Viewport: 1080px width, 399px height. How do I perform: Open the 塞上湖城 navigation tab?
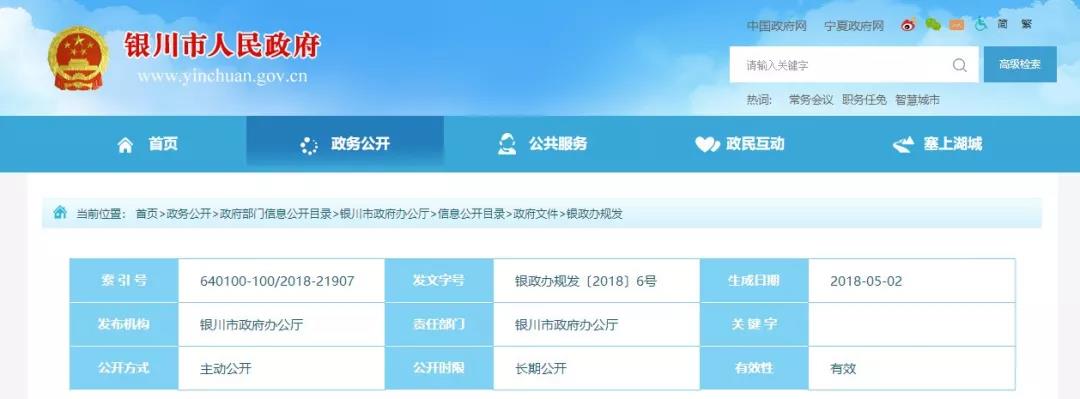click(x=937, y=144)
